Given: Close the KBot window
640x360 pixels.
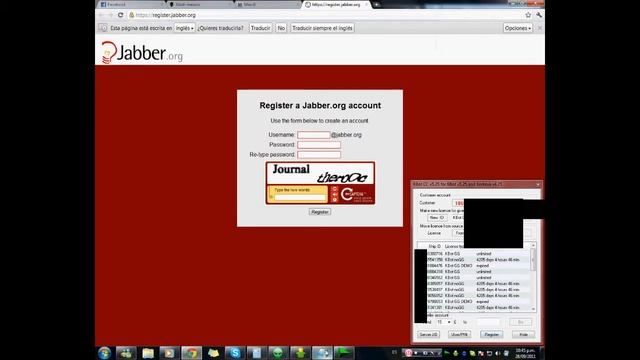Looking at the screenshot, I should [x=538, y=184].
